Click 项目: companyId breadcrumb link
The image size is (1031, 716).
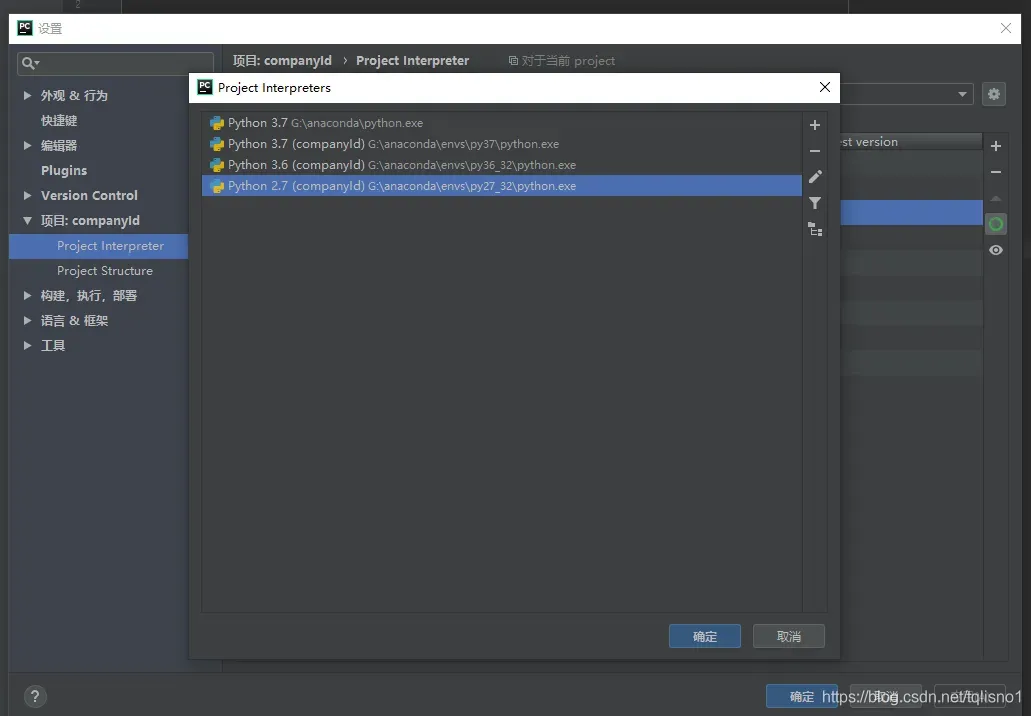point(282,60)
